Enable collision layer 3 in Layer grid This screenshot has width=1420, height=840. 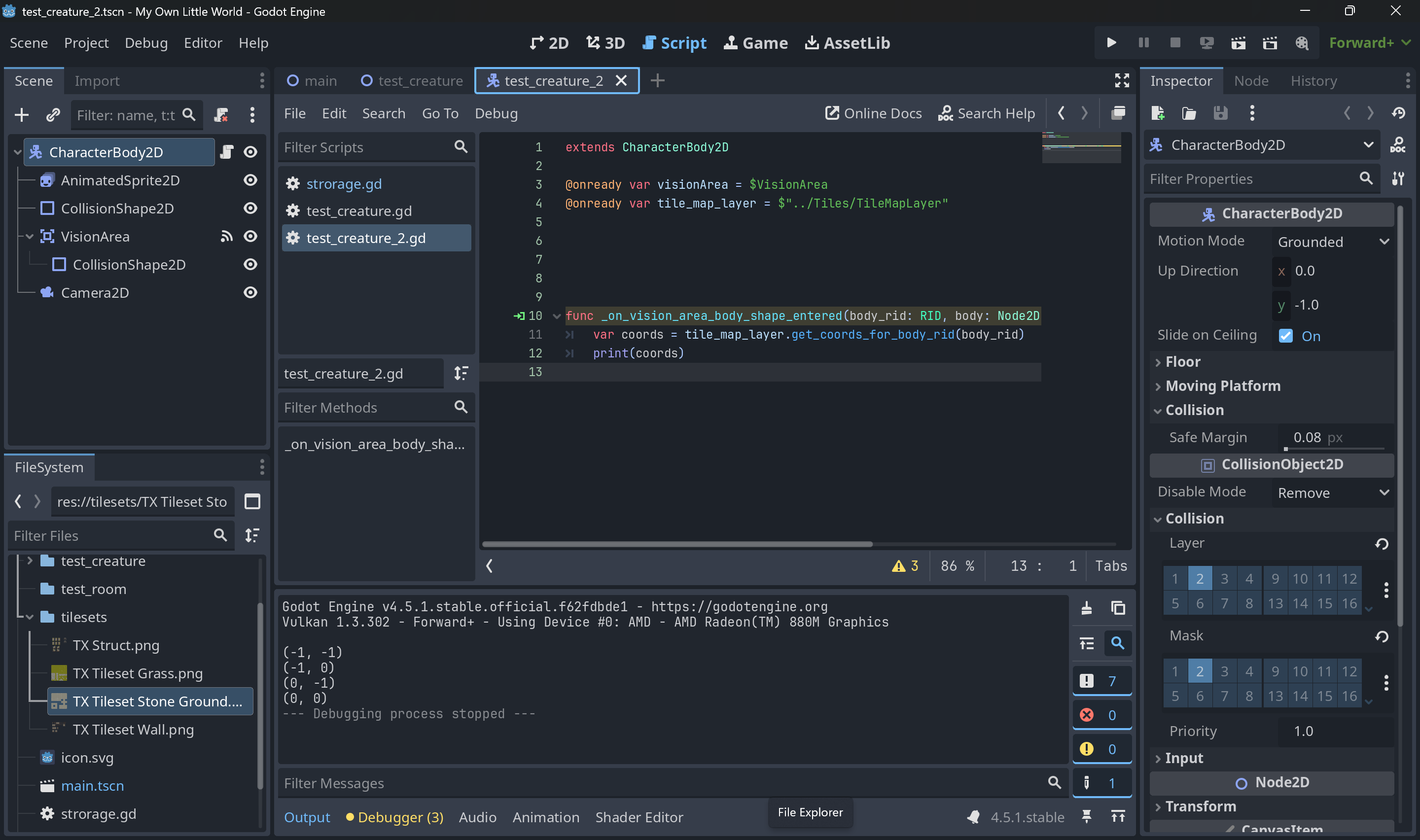[x=1224, y=579]
